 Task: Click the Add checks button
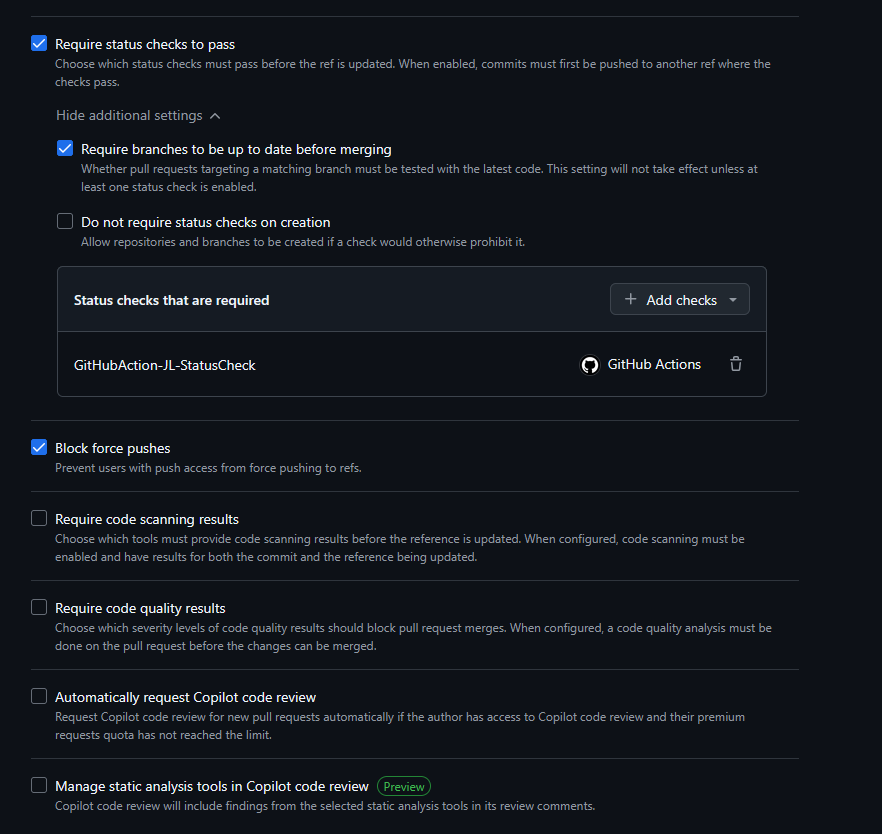click(x=679, y=299)
